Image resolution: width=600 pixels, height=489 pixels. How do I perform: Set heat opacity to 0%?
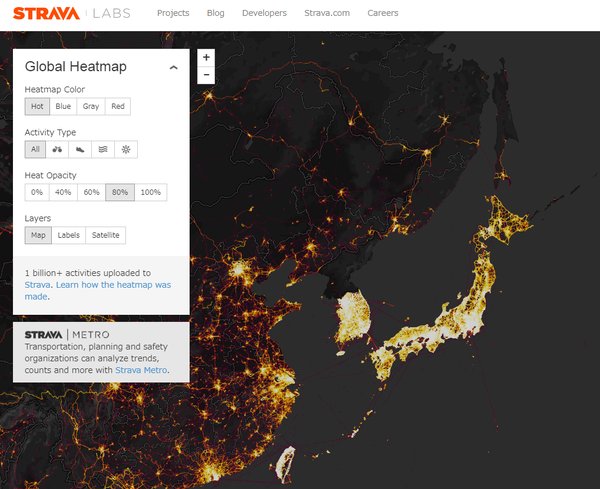37,192
